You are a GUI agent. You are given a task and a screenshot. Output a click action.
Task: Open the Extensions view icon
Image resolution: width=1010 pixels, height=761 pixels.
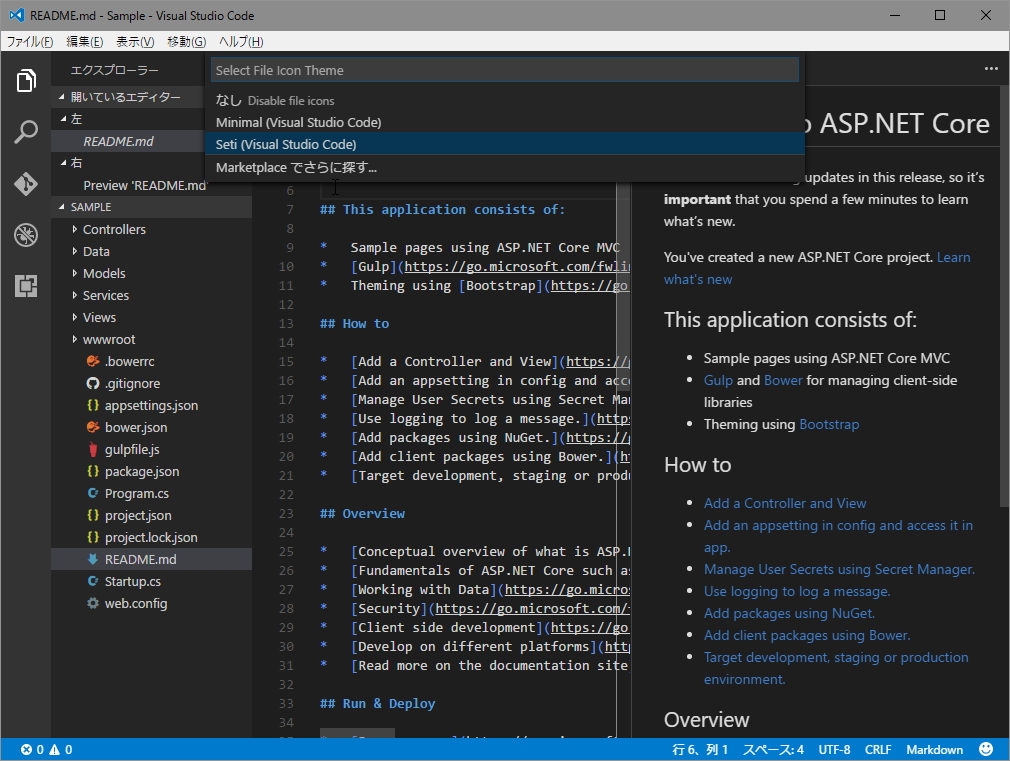[x=26, y=286]
